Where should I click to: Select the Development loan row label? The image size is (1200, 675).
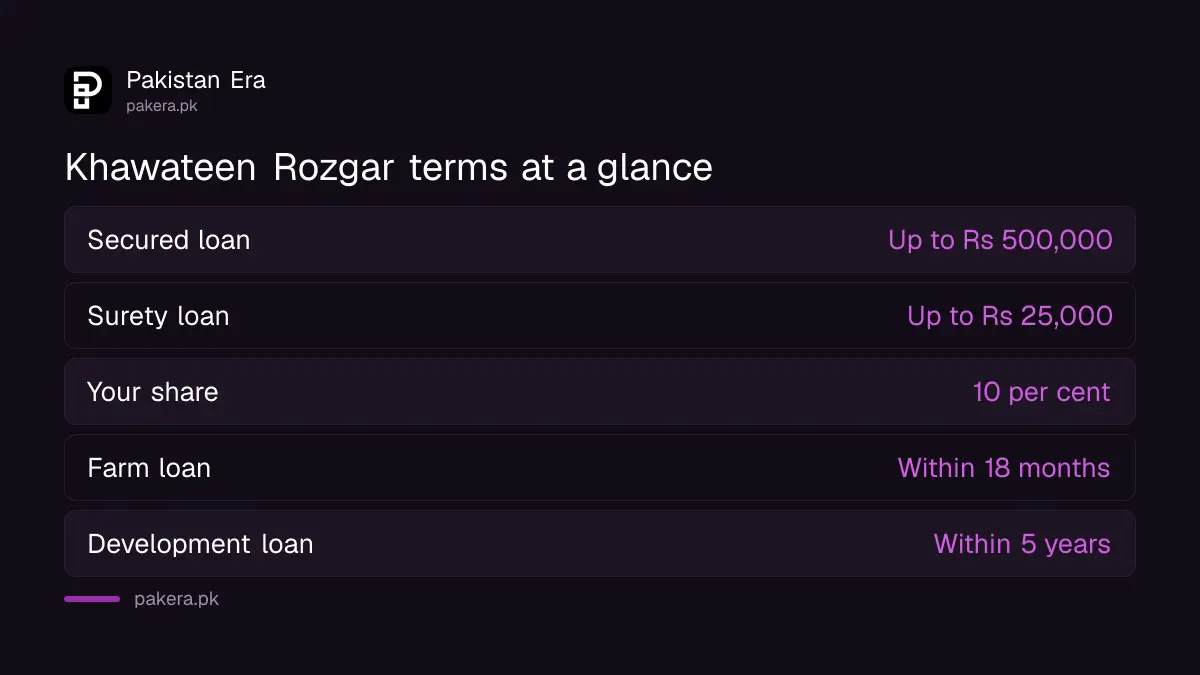point(200,544)
